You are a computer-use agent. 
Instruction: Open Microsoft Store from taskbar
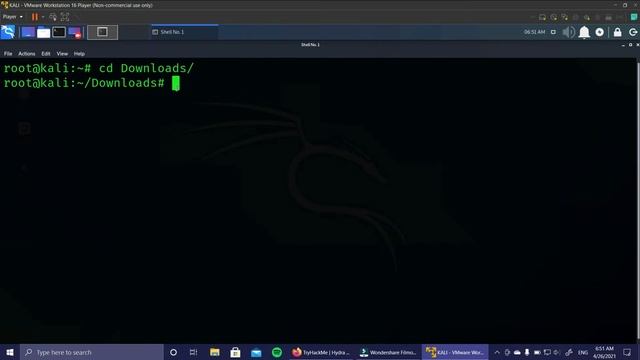pyautogui.click(x=235, y=352)
